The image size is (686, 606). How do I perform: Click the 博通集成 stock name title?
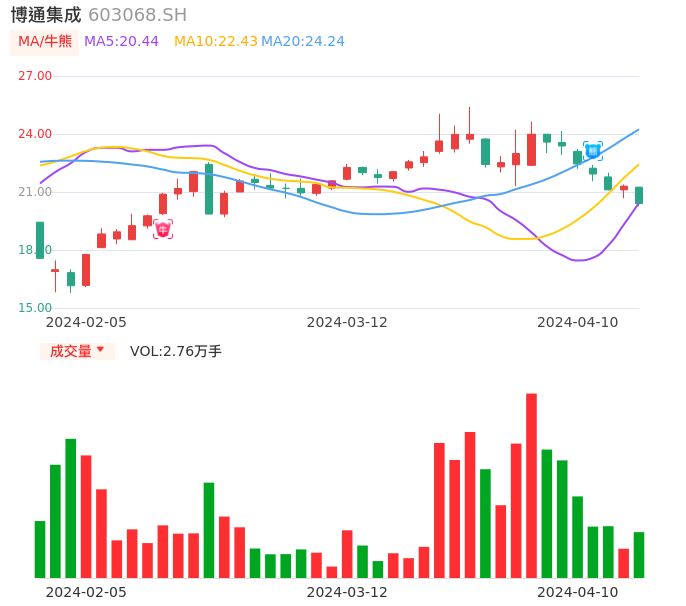coord(46,15)
